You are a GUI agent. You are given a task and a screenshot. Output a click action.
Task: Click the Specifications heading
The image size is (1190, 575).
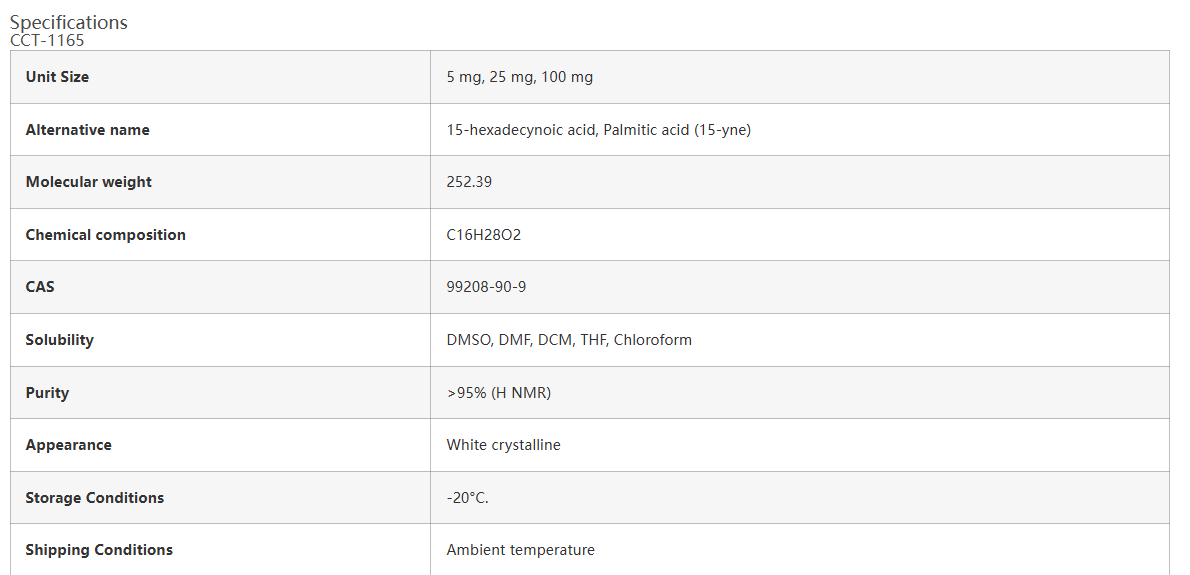[69, 22]
